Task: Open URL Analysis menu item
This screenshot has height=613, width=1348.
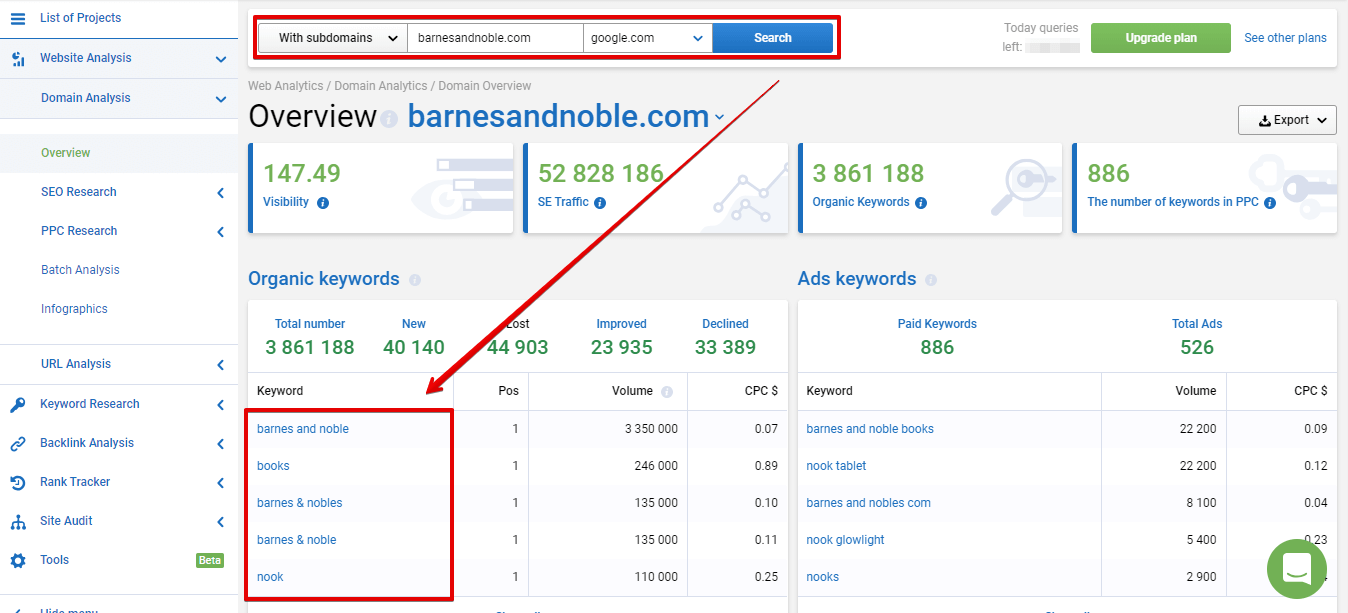Action: click(x=76, y=364)
